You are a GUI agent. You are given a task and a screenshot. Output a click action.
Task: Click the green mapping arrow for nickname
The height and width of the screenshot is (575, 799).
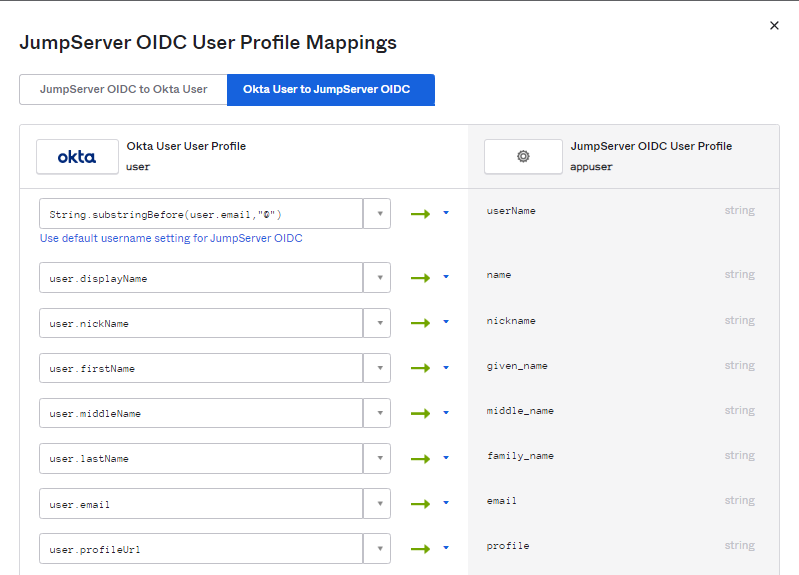(x=420, y=323)
